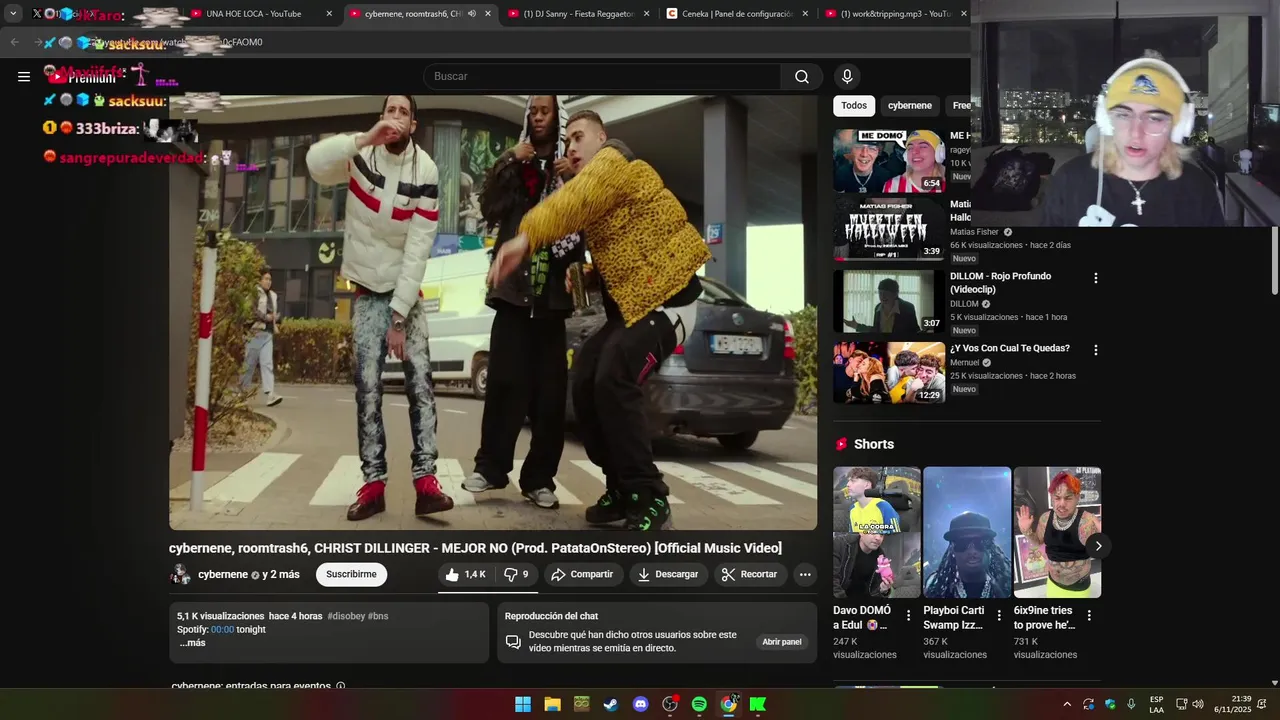The image size is (1280, 720).
Task: Open the Playboi Carti Swamp Izzo short
Action: [x=967, y=532]
